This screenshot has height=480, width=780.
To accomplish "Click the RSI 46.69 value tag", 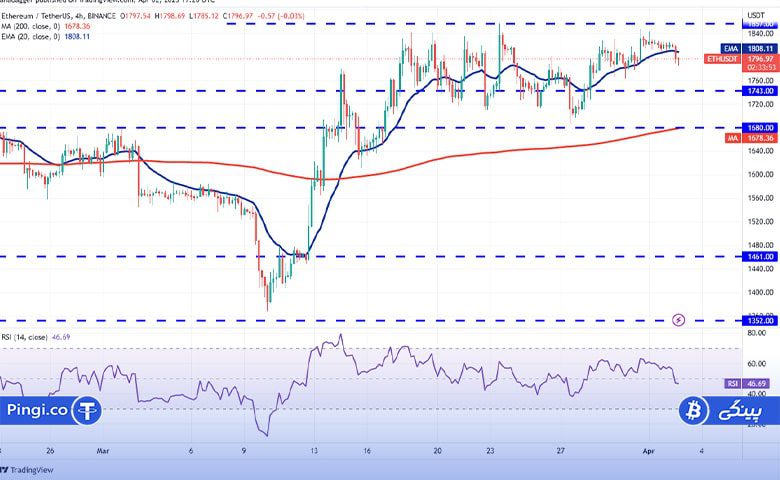I will (748, 384).
